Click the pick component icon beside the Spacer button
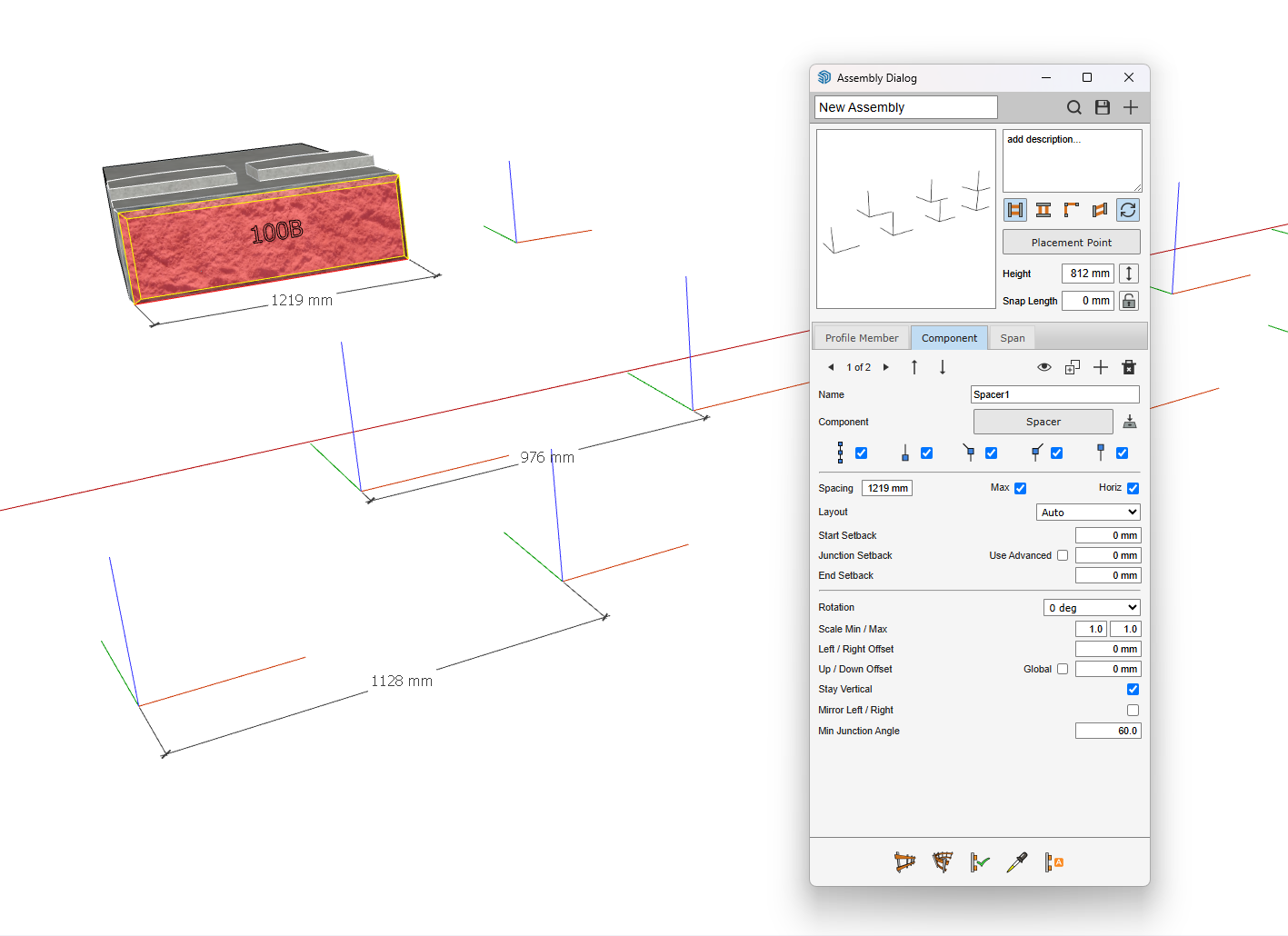Image resolution: width=1288 pixels, height=936 pixels. 1129,422
